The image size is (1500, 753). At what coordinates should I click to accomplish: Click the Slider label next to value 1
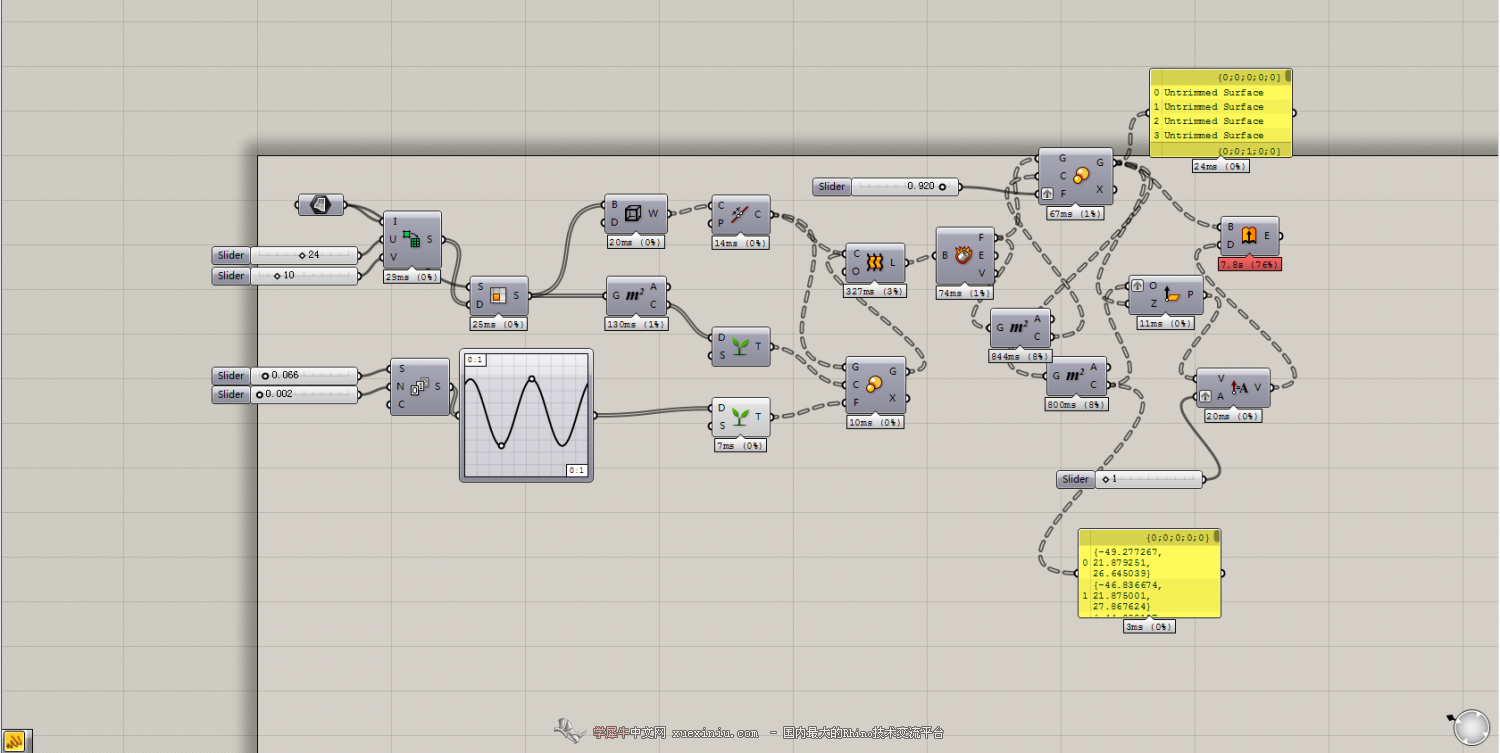tap(1076, 479)
